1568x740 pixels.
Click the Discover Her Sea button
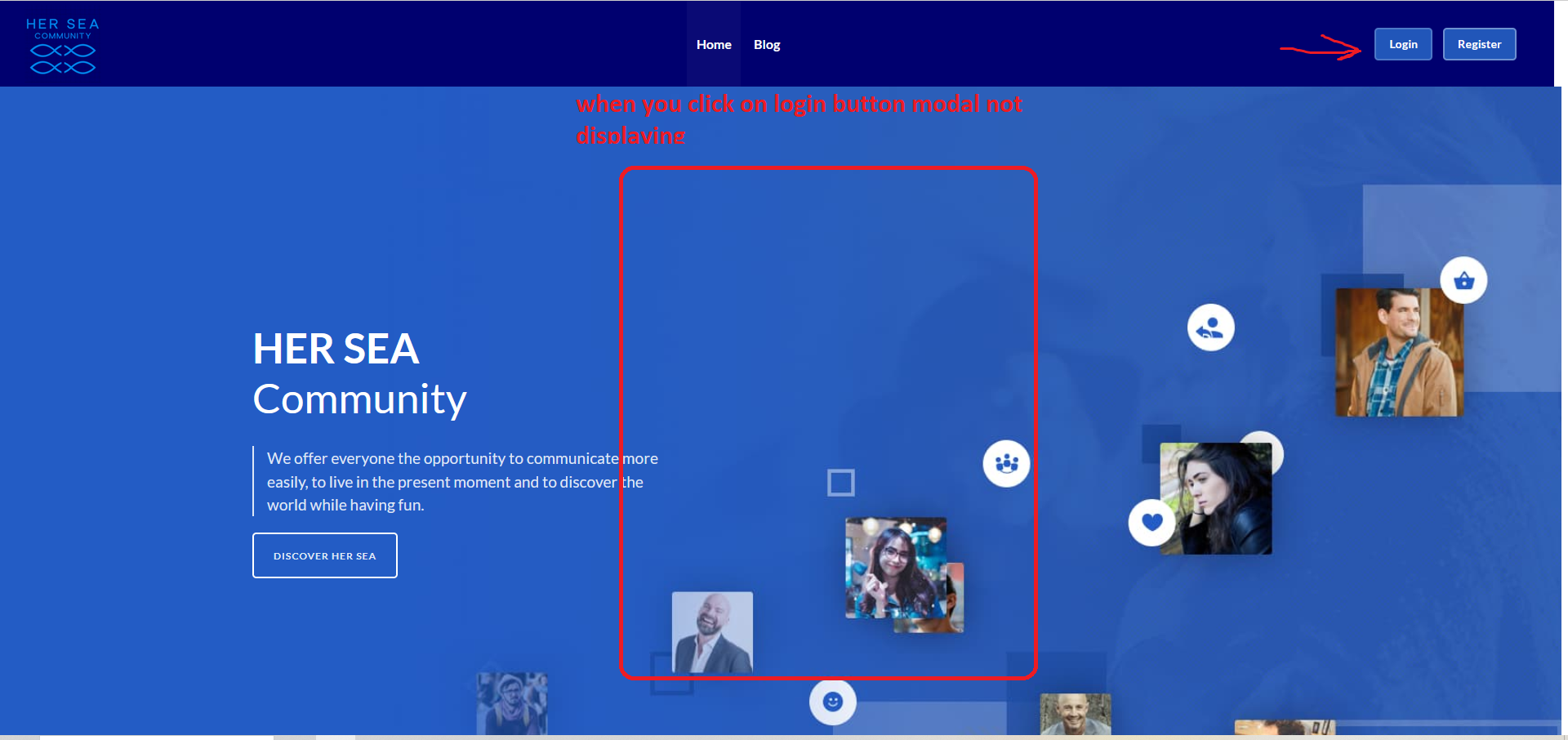325,555
